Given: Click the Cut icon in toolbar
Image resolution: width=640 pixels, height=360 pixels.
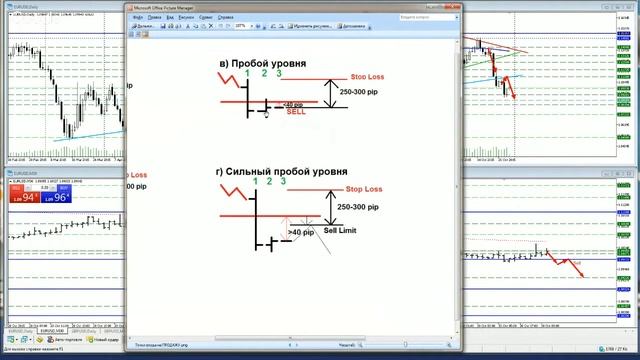Looking at the screenshot, I should [x=188, y=26].
